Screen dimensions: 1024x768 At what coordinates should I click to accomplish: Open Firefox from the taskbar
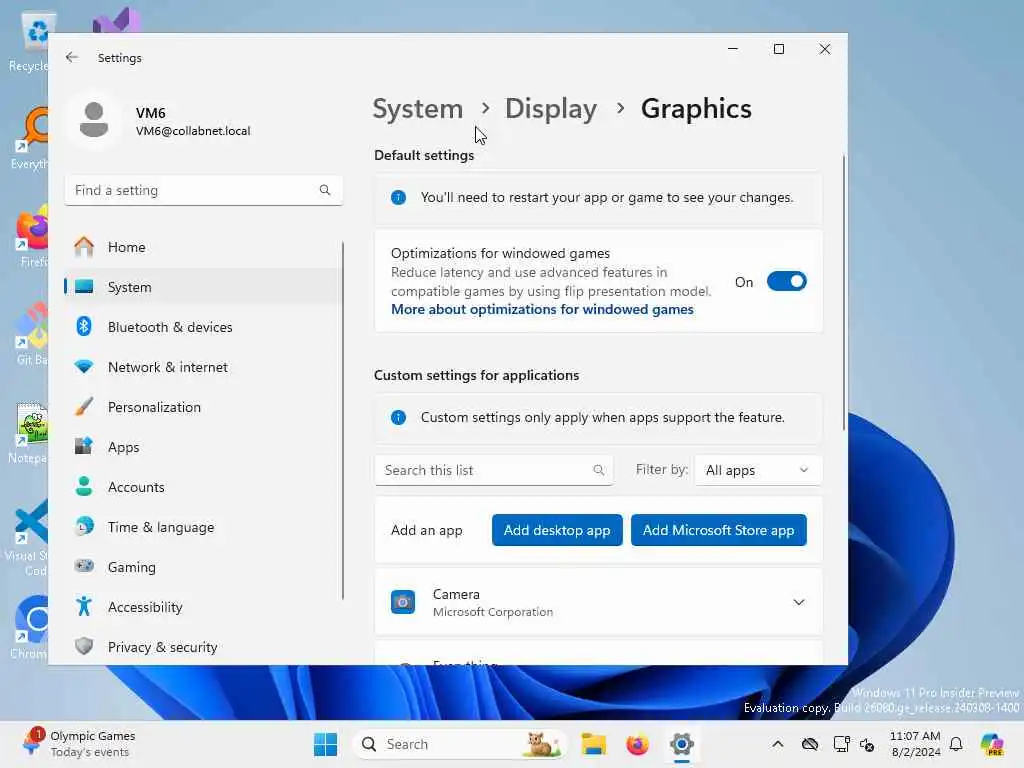point(637,744)
